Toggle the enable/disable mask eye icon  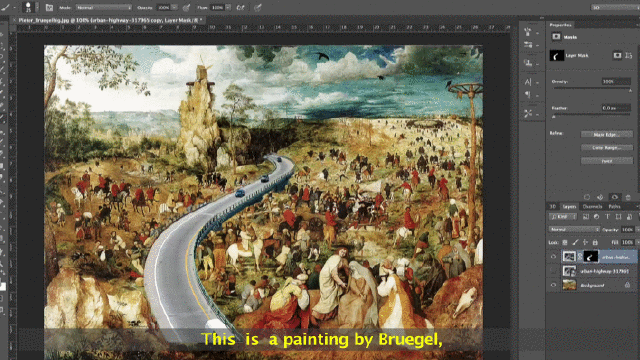click(614, 197)
